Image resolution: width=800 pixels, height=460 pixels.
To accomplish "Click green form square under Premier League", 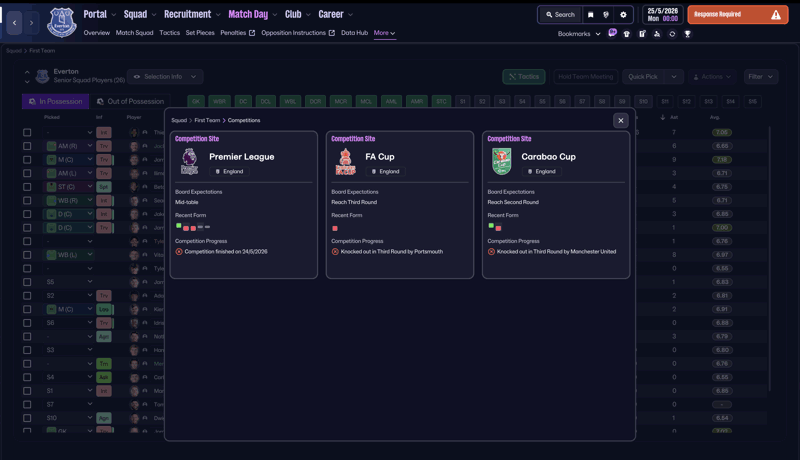I will 179,225.
